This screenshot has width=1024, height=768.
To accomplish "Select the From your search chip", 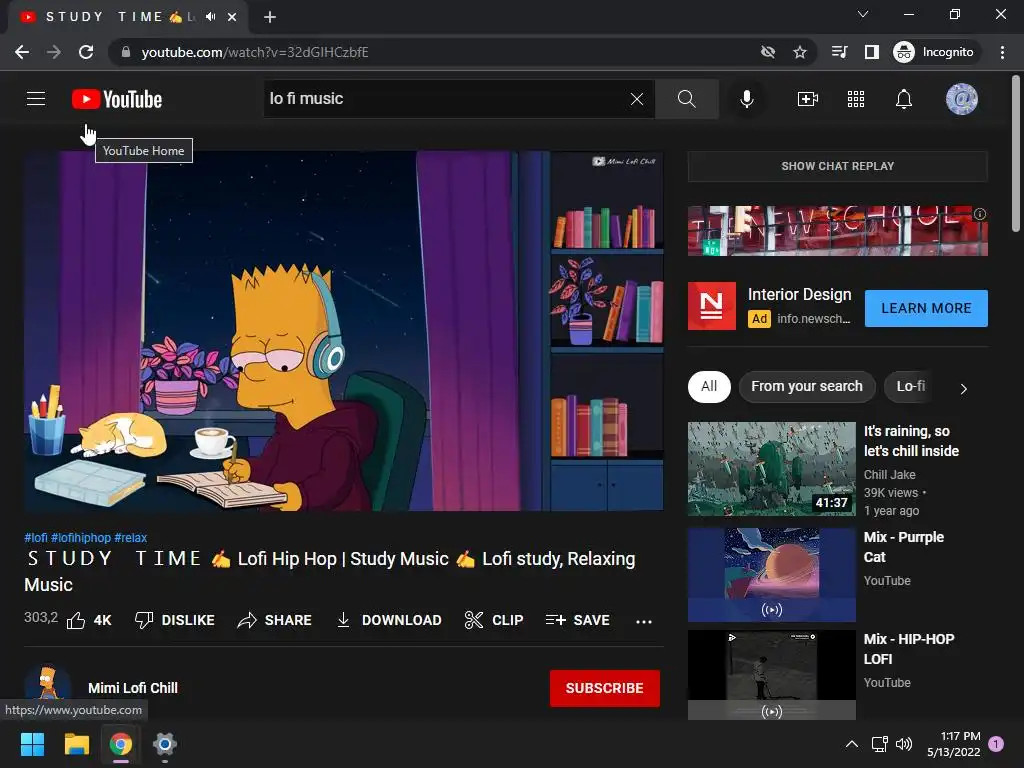I will click(807, 387).
